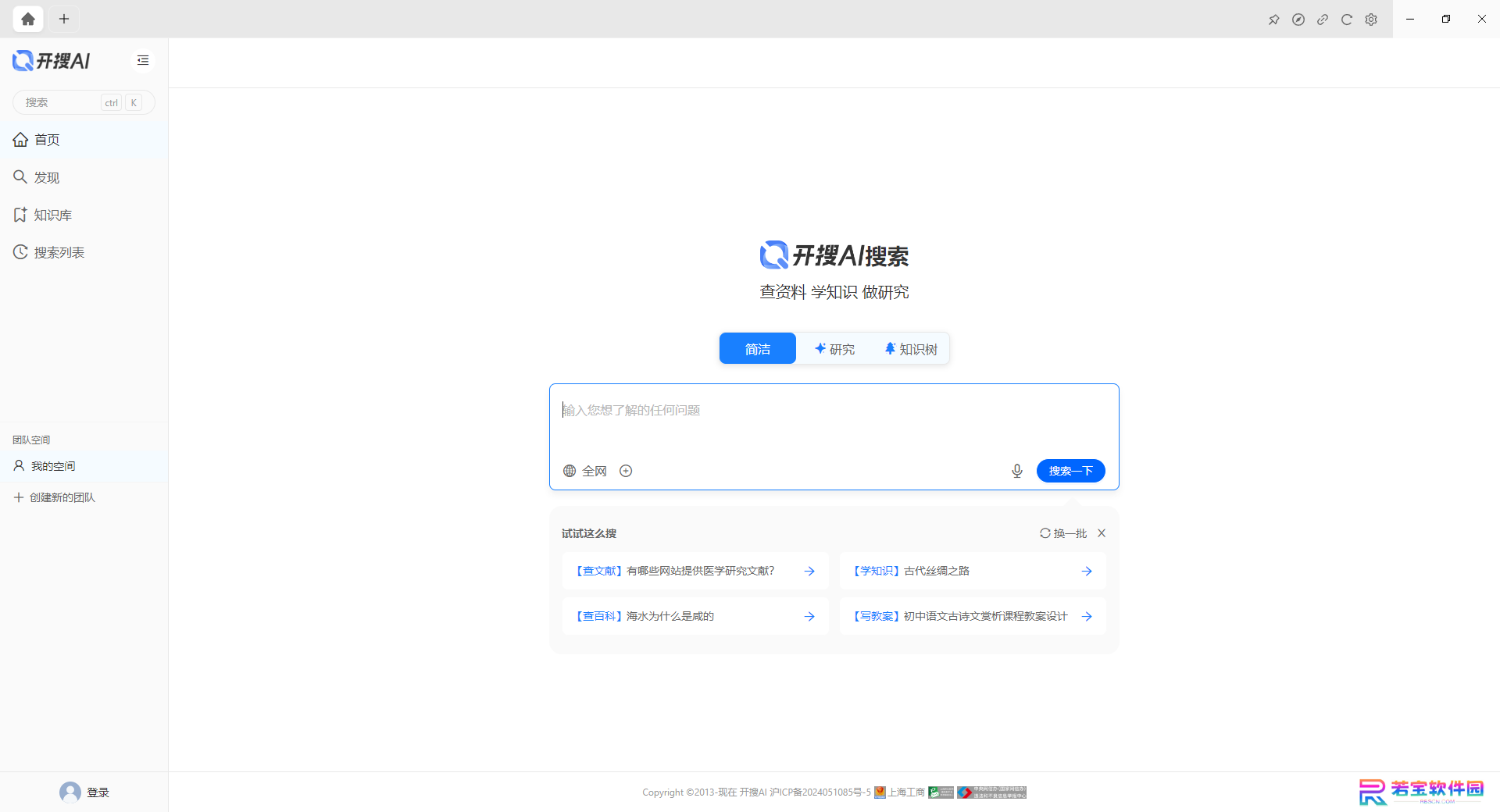
Task: Close the 试试这么搜 suggestions panel
Action: (1102, 533)
